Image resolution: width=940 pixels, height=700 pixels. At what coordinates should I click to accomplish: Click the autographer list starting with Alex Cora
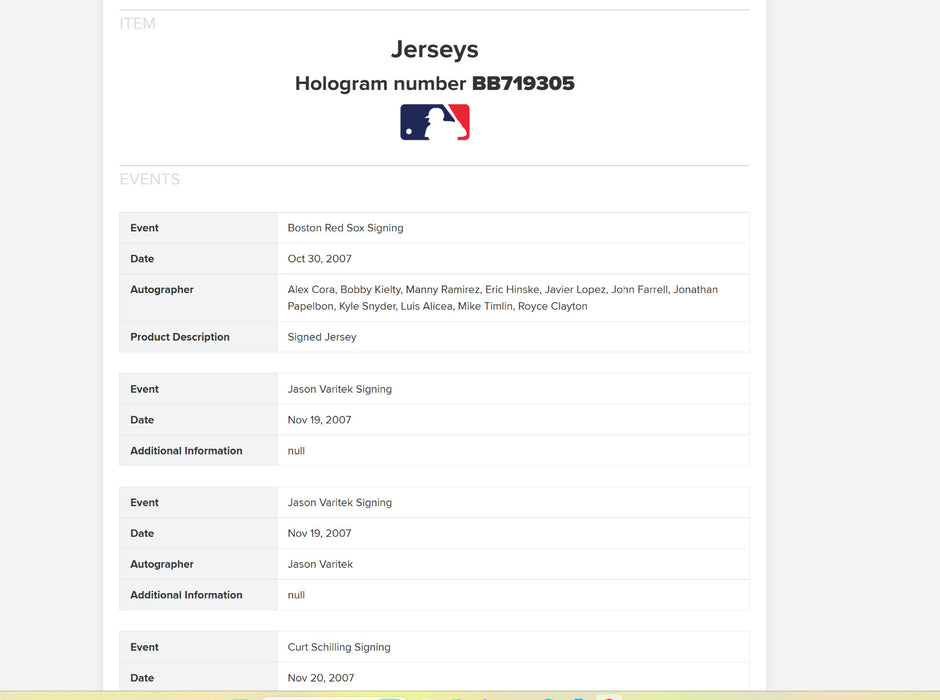pyautogui.click(x=502, y=297)
